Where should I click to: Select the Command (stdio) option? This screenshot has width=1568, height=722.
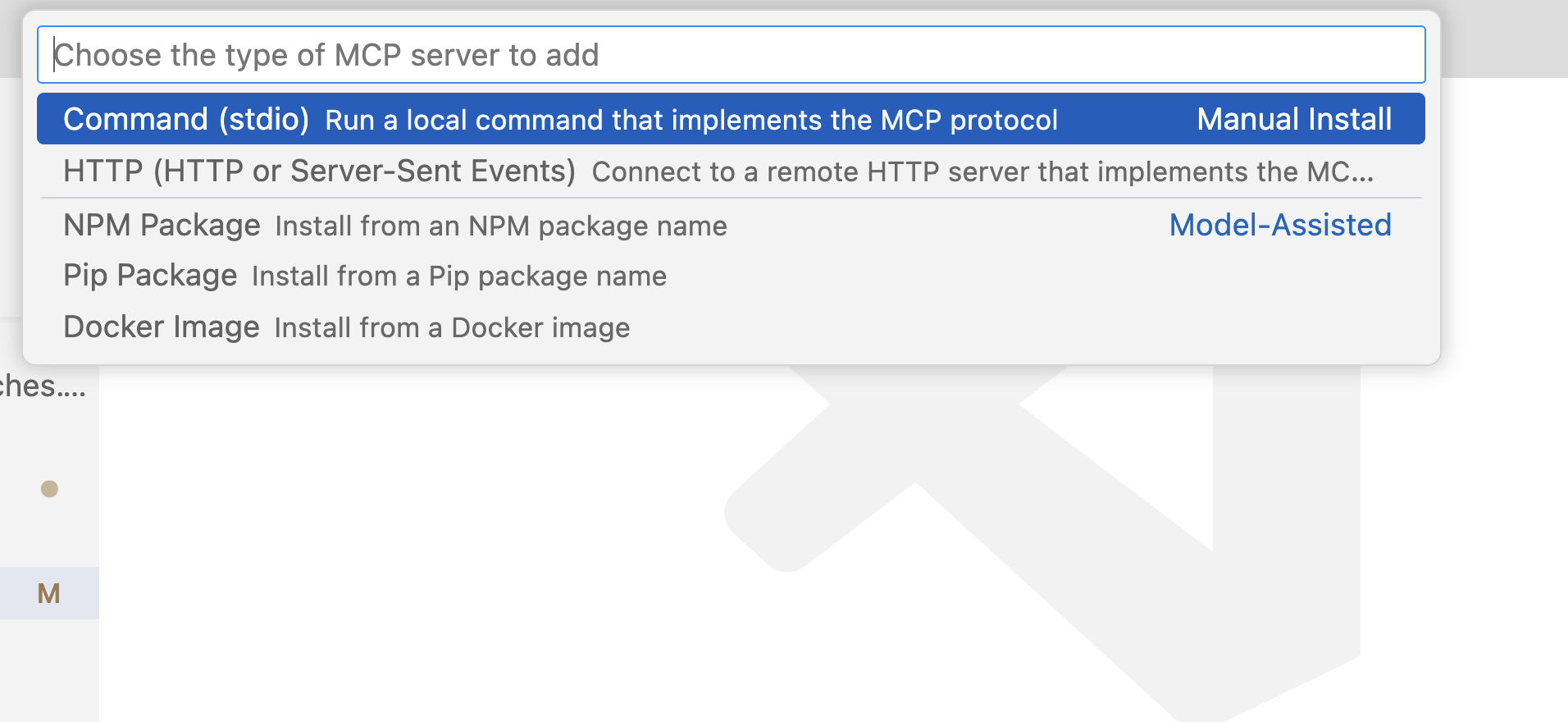[x=186, y=120]
